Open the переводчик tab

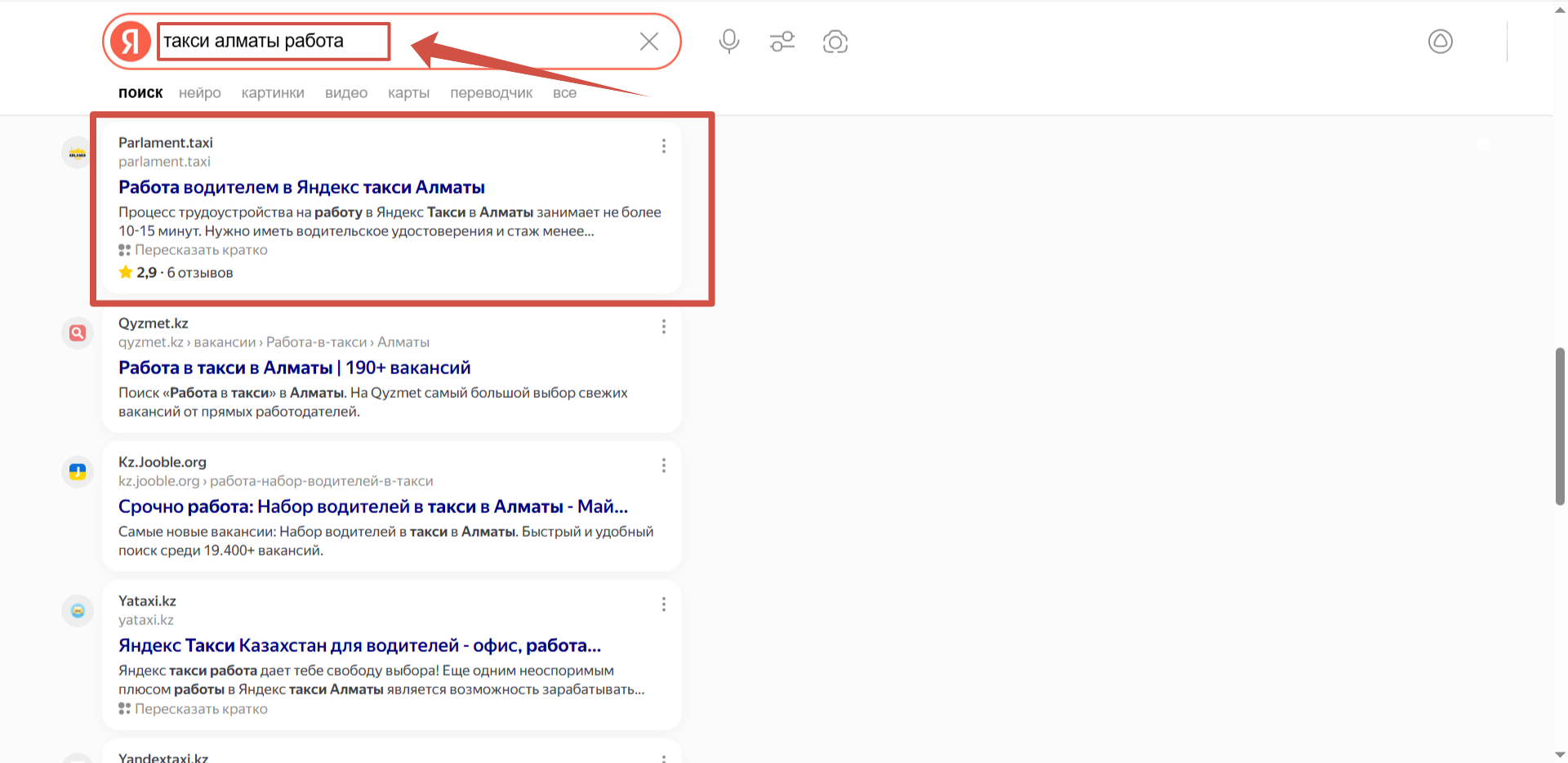pyautogui.click(x=491, y=93)
